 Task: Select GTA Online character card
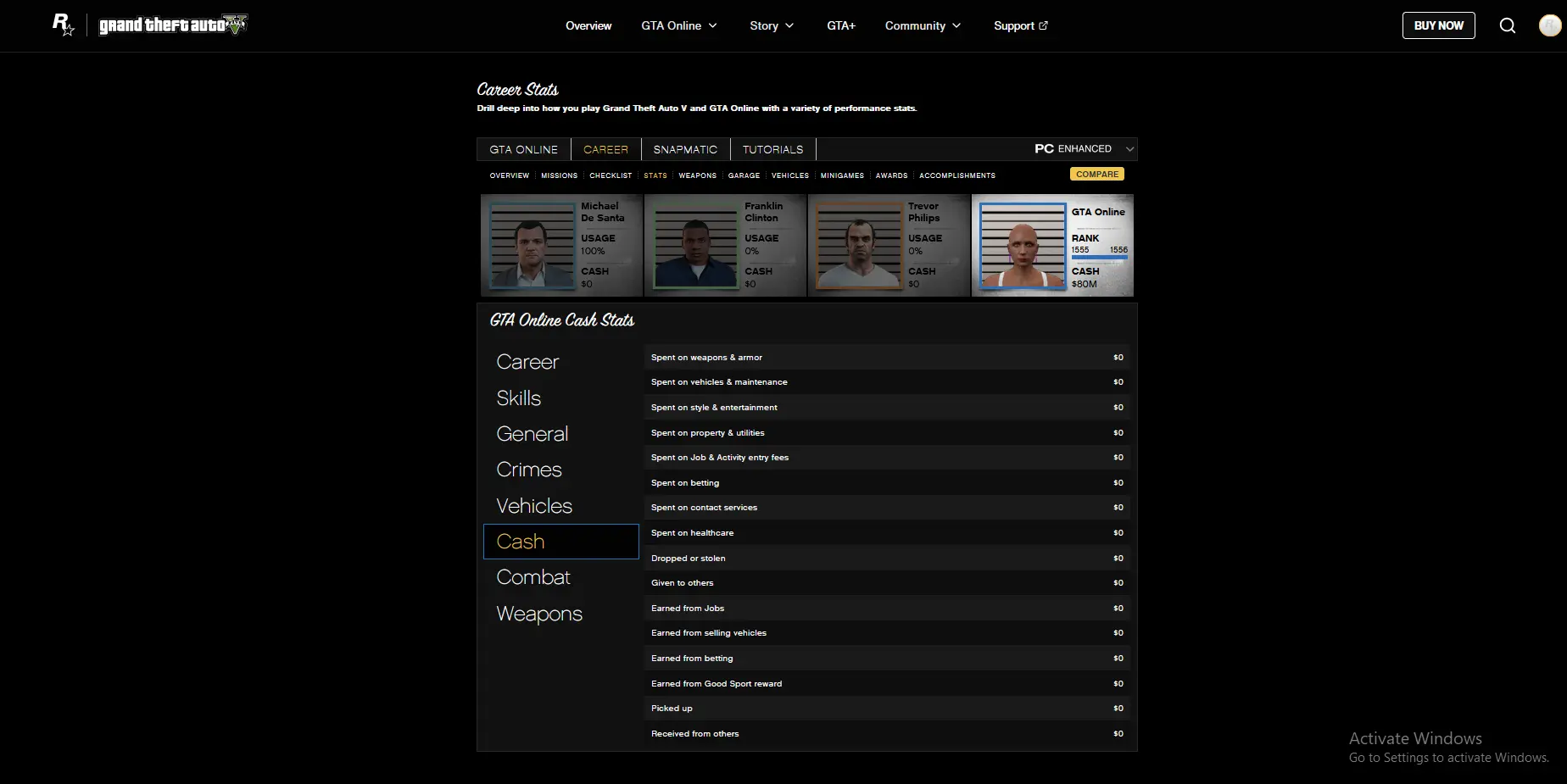coord(1052,245)
